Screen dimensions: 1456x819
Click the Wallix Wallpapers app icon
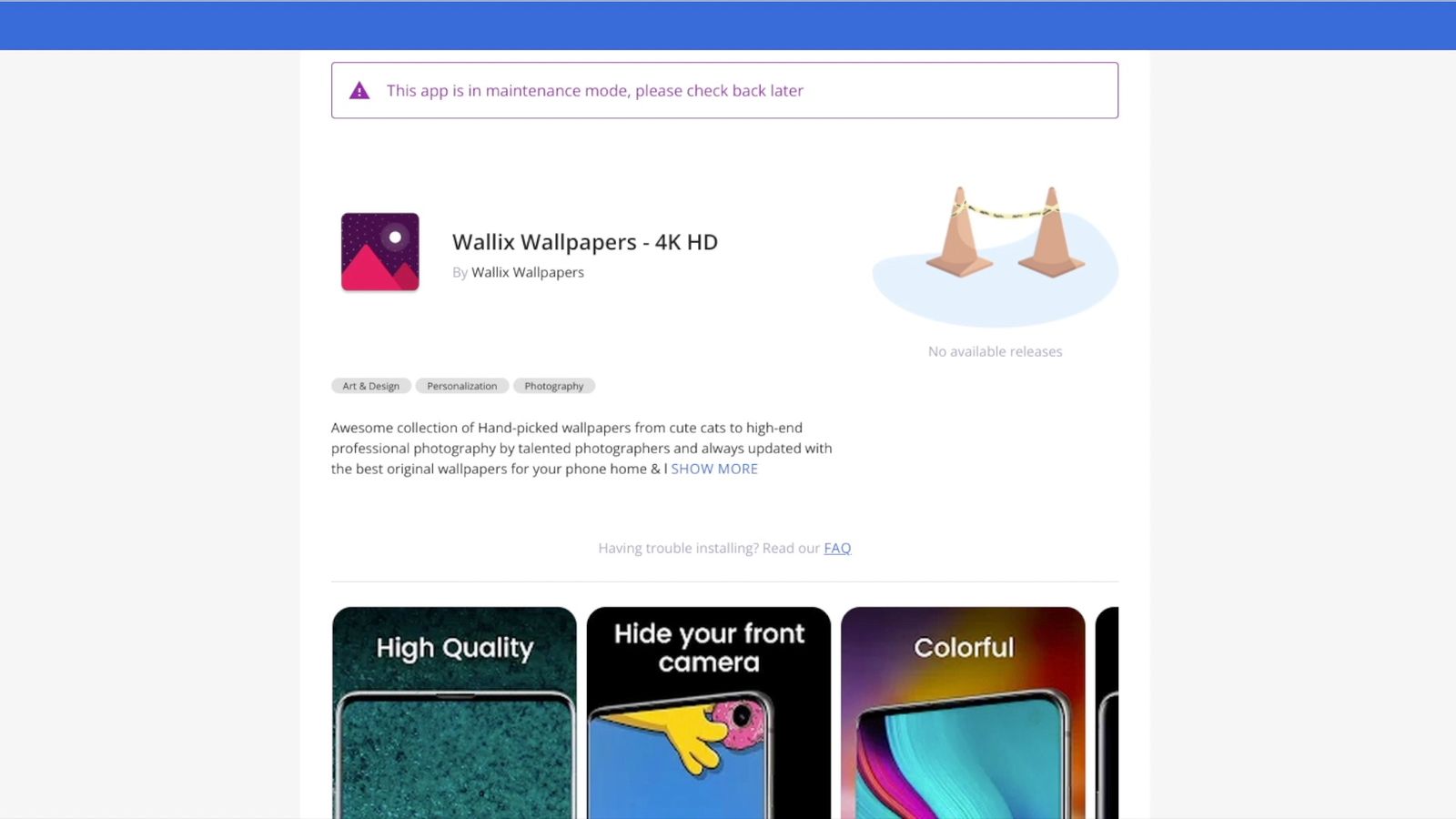[x=379, y=252]
